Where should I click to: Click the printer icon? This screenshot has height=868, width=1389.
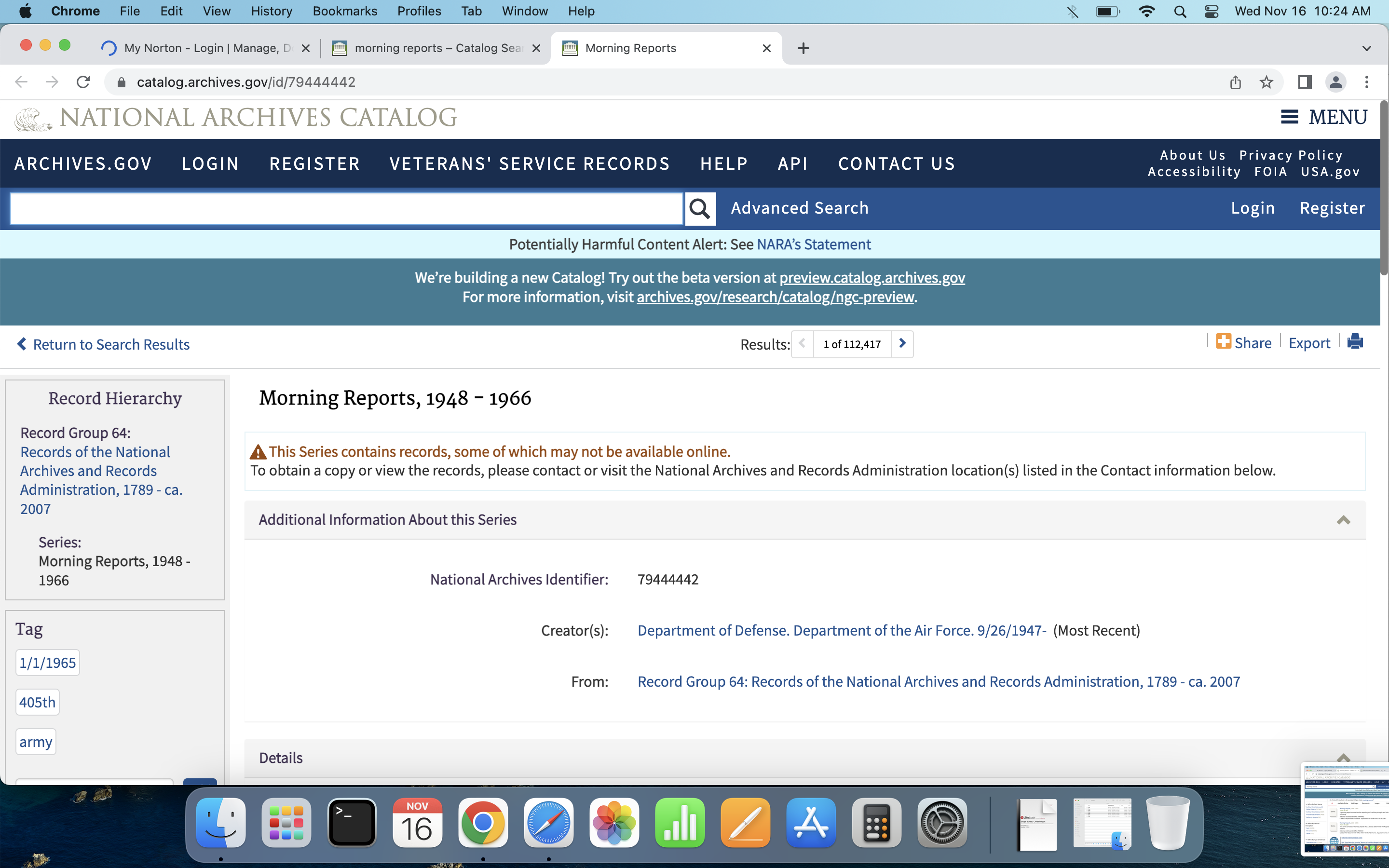coord(1355,342)
